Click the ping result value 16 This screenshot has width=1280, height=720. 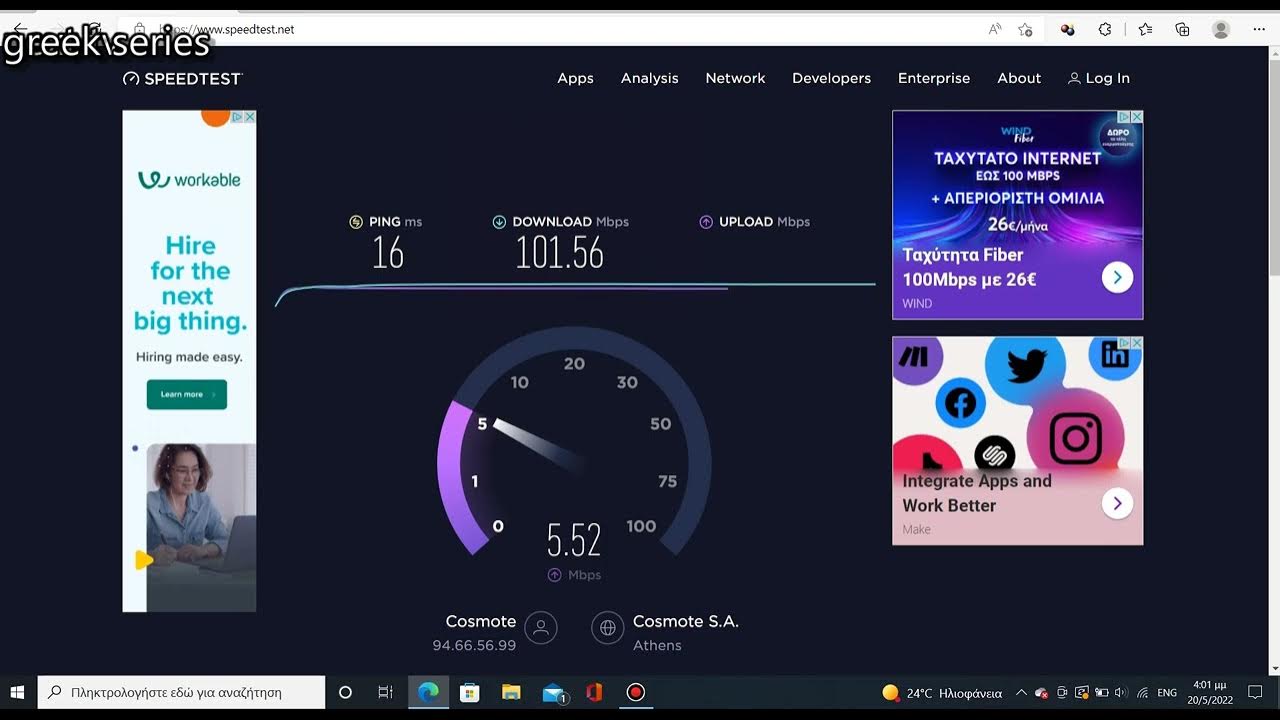(388, 253)
